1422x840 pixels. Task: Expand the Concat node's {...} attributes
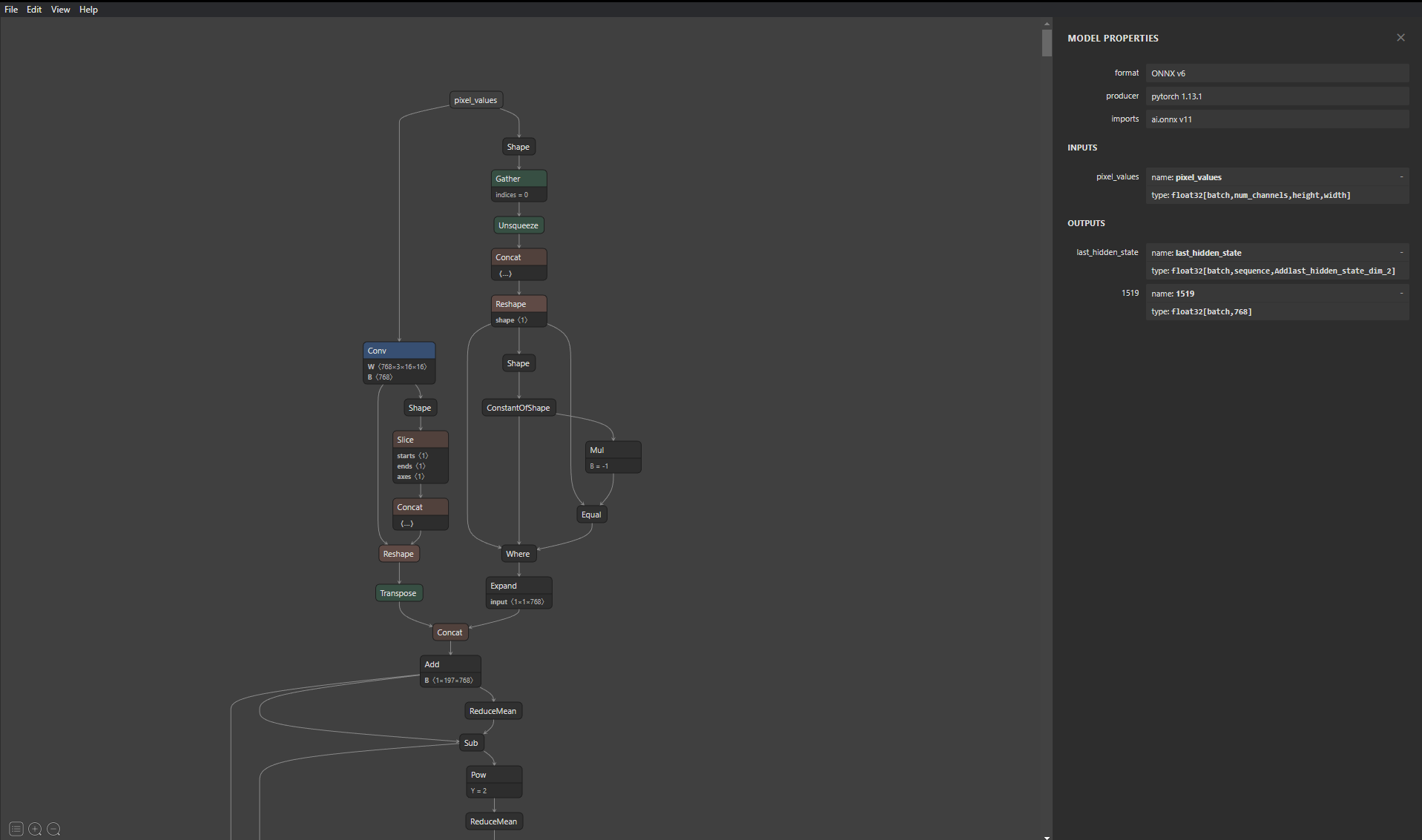507,274
